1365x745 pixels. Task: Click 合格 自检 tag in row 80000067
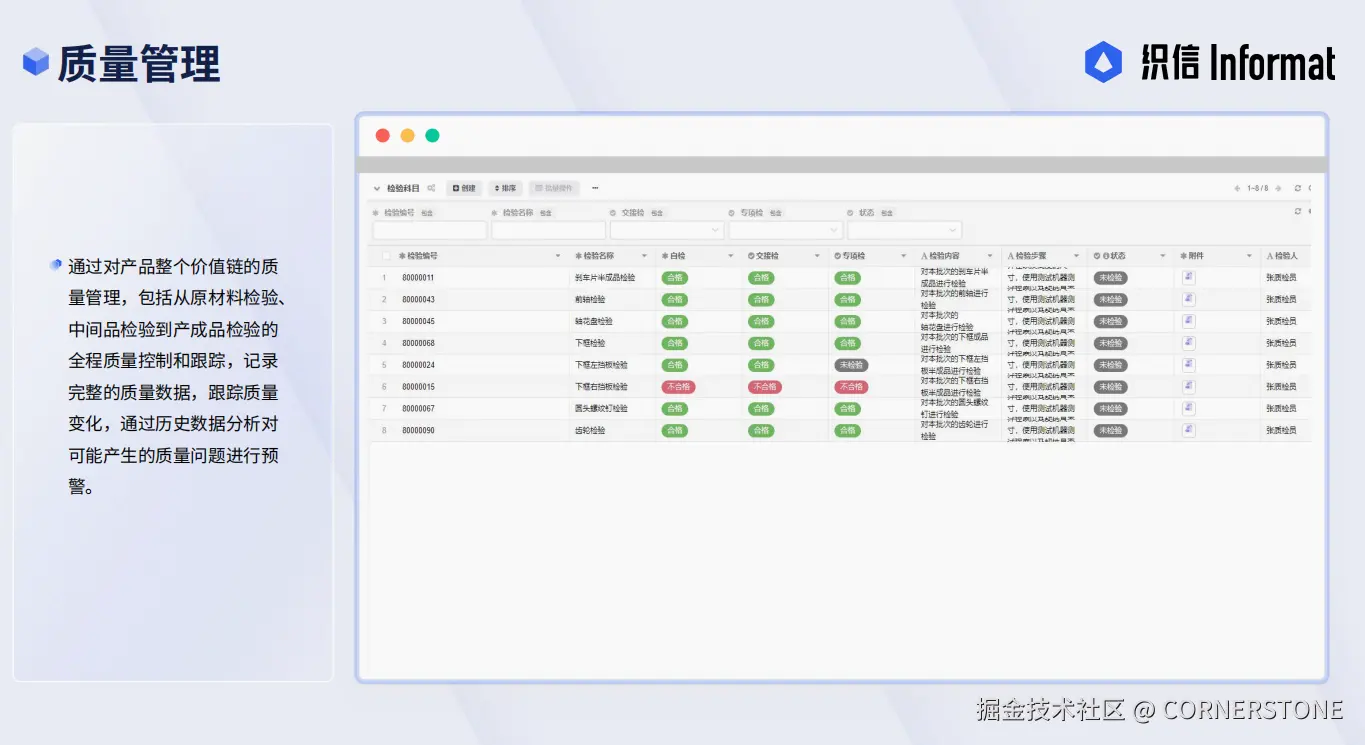675,409
